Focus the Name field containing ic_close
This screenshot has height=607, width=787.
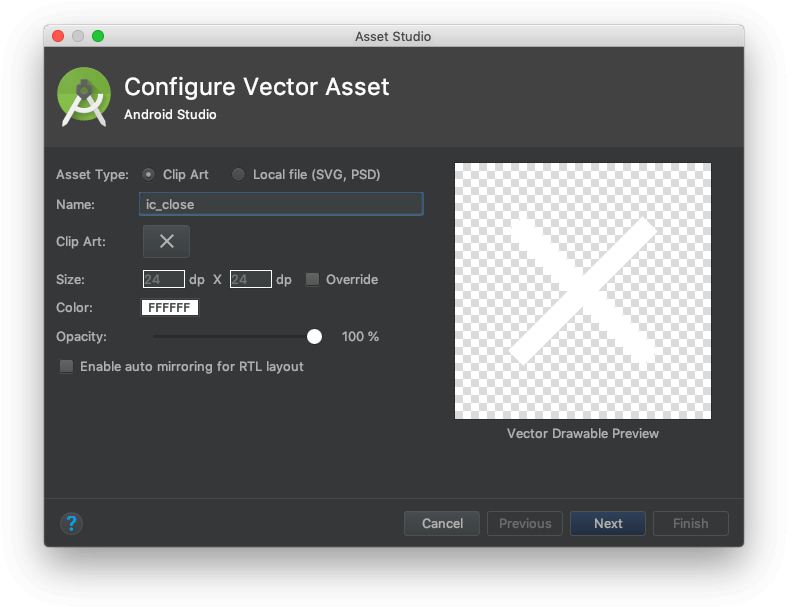281,204
